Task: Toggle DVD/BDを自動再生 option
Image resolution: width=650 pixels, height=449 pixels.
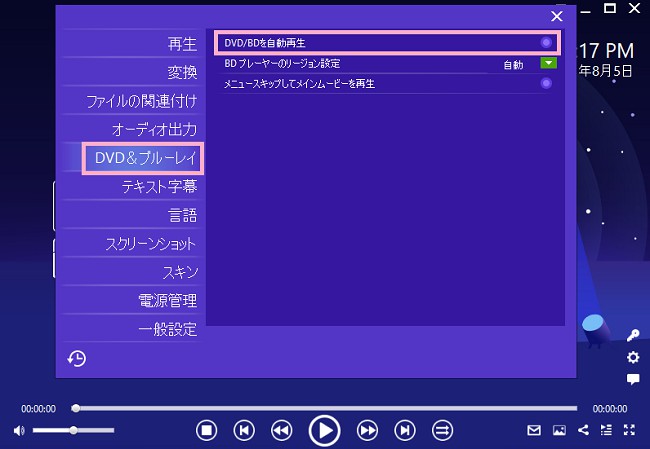Action: [546, 42]
